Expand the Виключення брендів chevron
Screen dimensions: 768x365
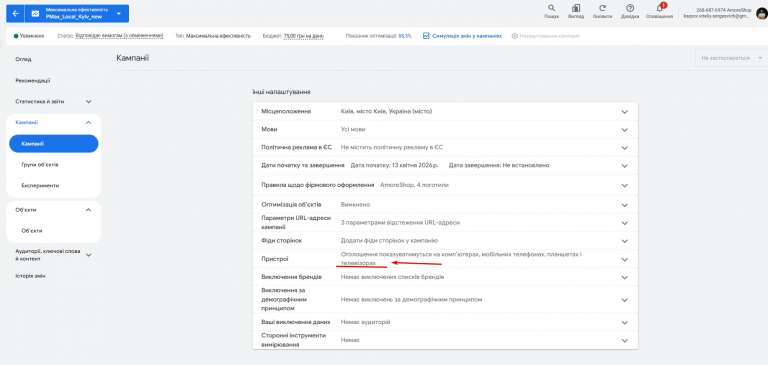pos(624,277)
